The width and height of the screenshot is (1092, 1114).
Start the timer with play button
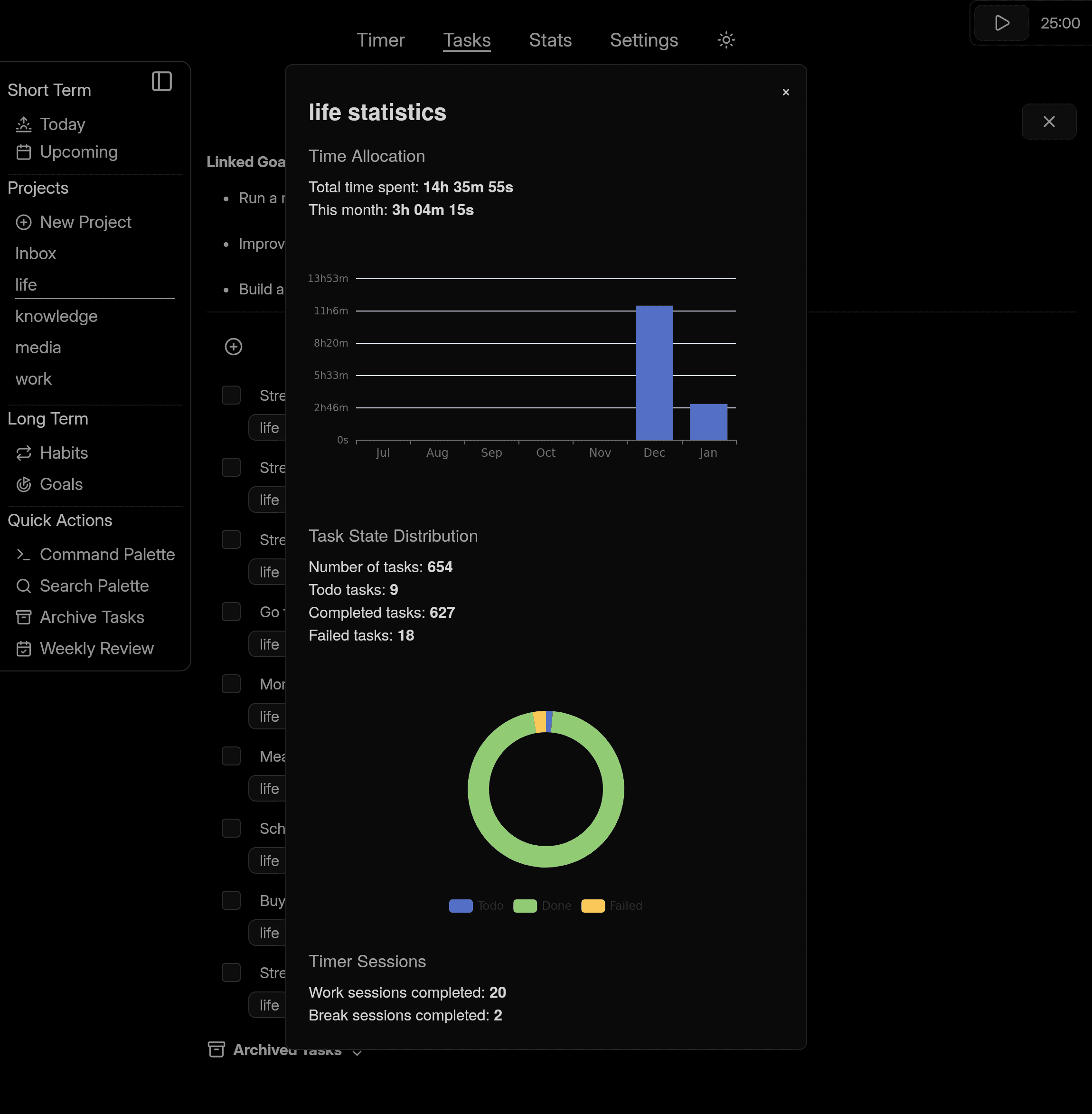[x=1000, y=23]
